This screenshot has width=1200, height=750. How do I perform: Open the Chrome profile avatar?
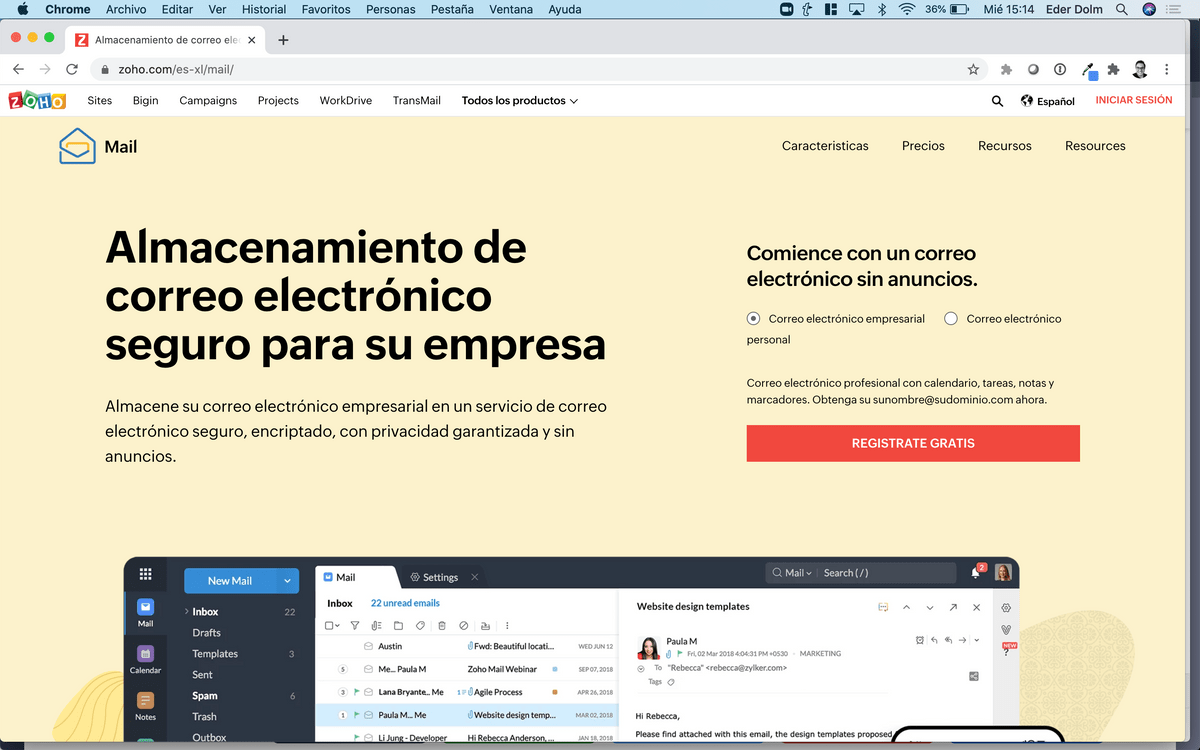point(1140,70)
